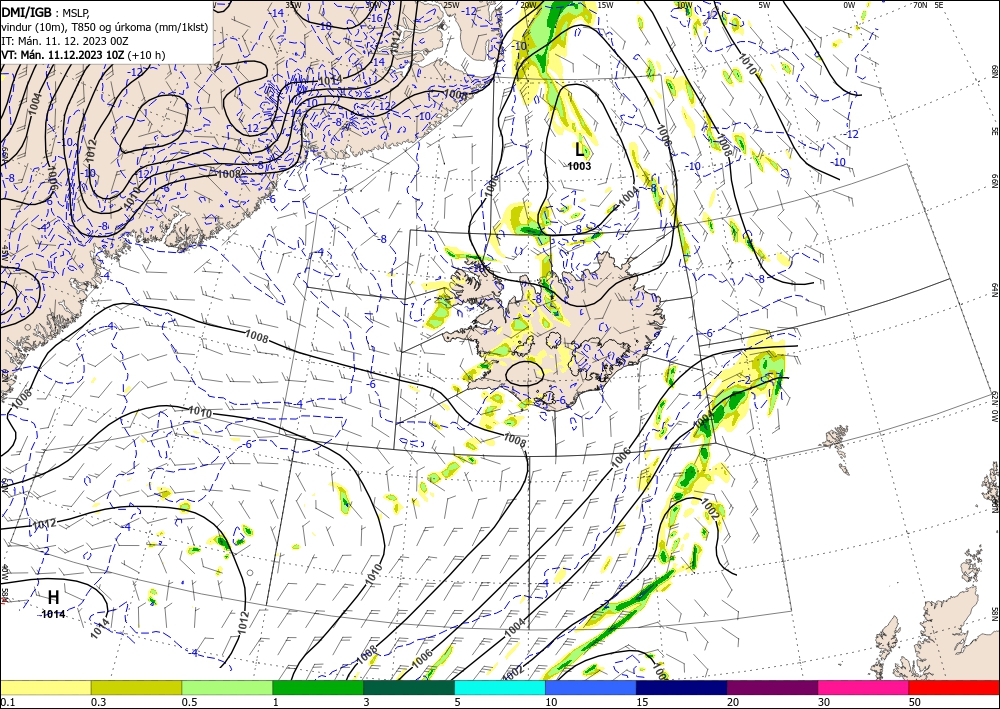Click the '0W' longitude label at top
Image resolution: width=1000 pixels, height=709 pixels.
pyautogui.click(x=849, y=5)
